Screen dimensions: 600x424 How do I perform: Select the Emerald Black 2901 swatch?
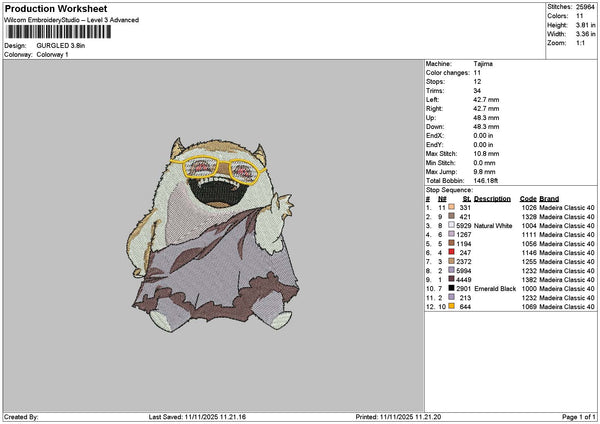click(x=452, y=288)
